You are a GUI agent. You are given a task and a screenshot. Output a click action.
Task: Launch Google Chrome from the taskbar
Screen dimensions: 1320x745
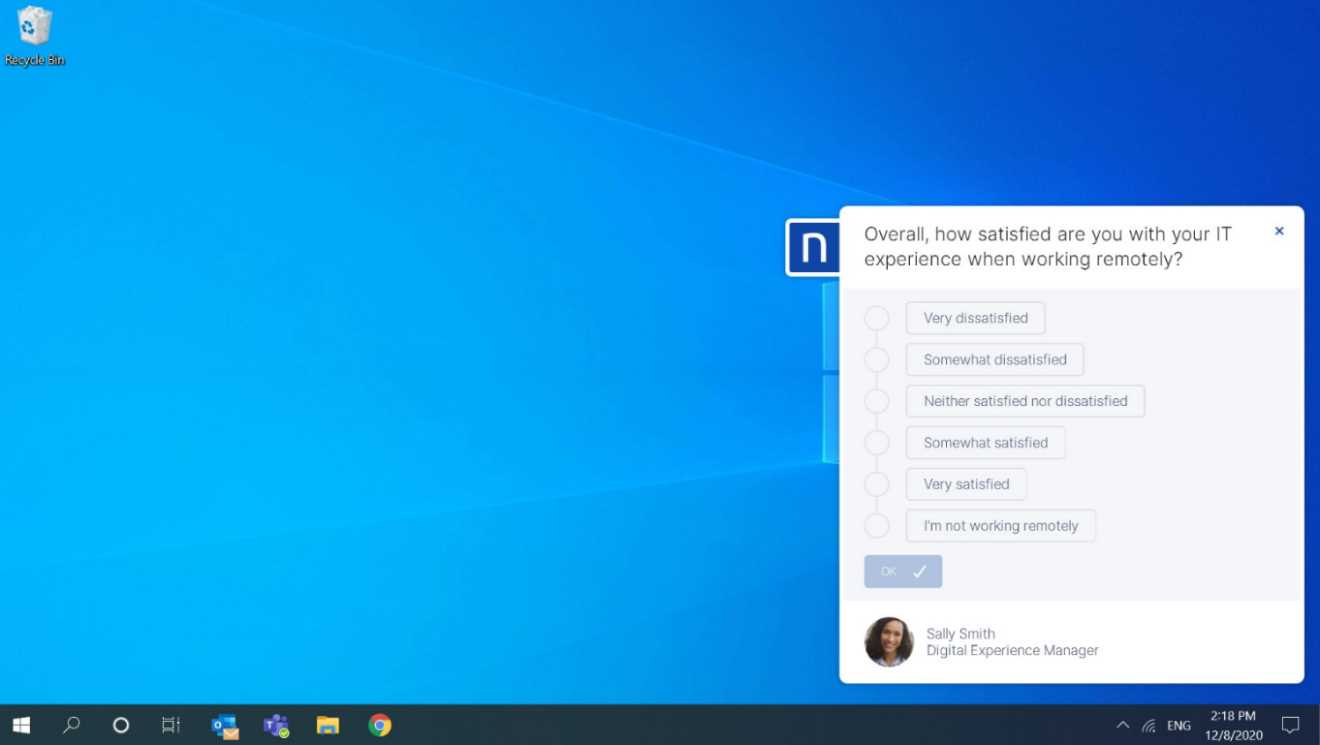coord(380,725)
